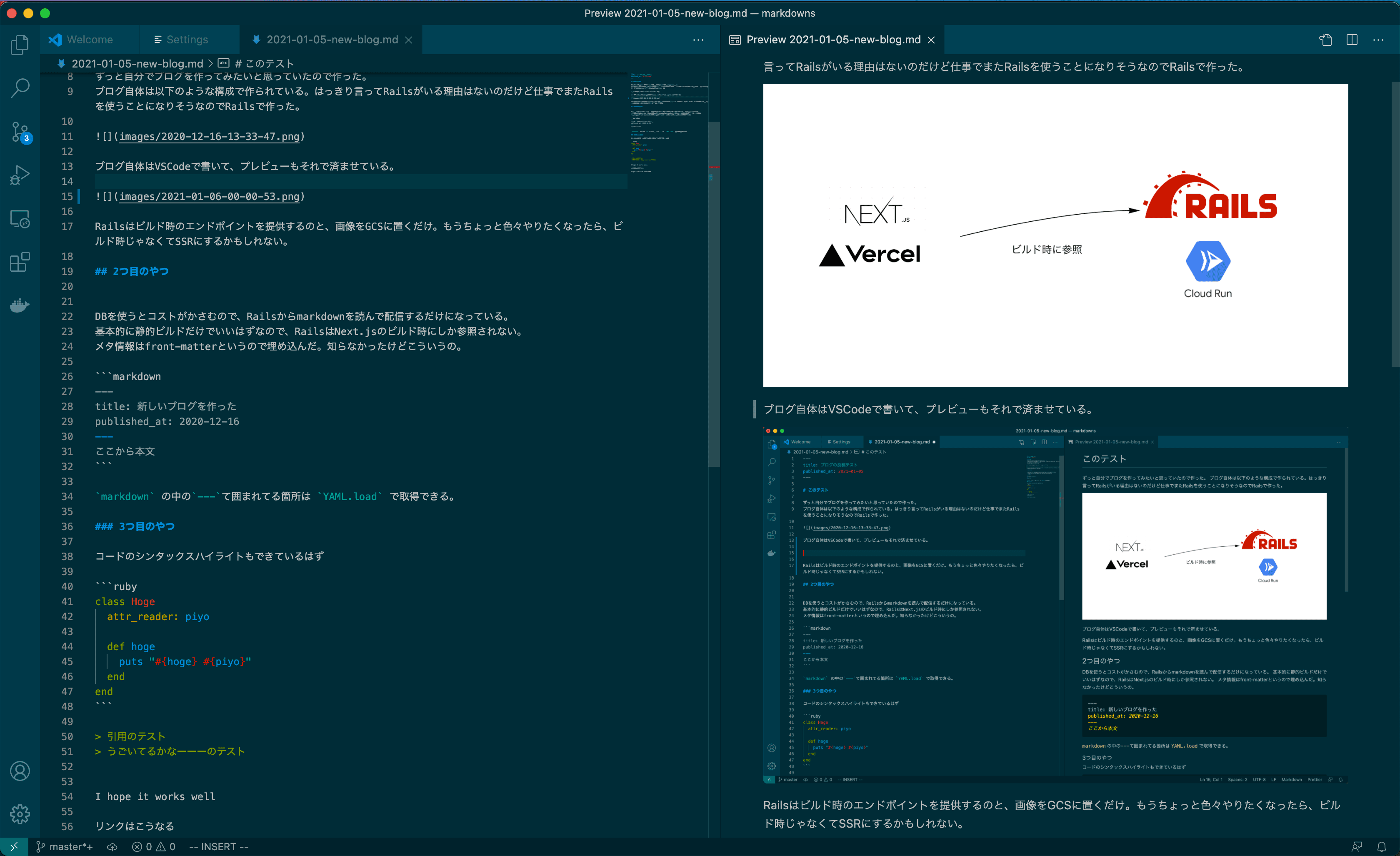Click the breadcrumb chevron separator
The image size is (1400, 856).
(211, 64)
